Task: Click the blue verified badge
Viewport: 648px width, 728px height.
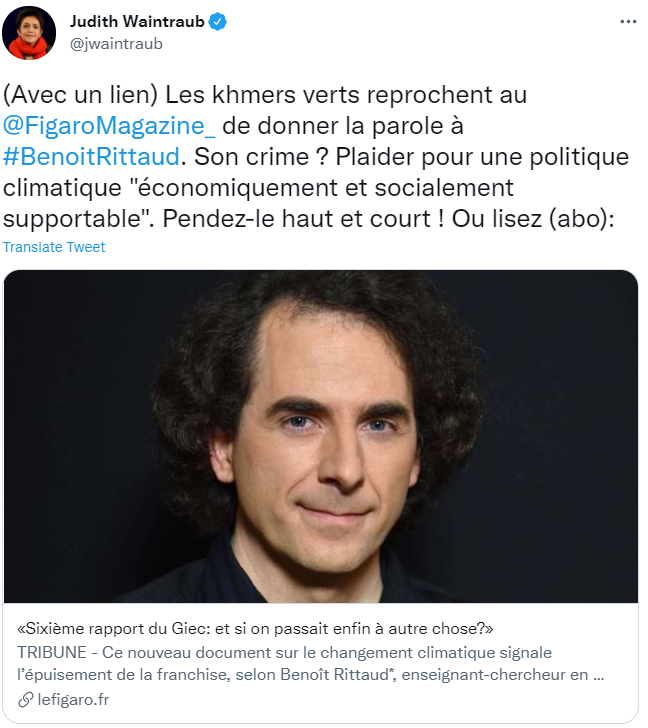Action: click(x=218, y=22)
